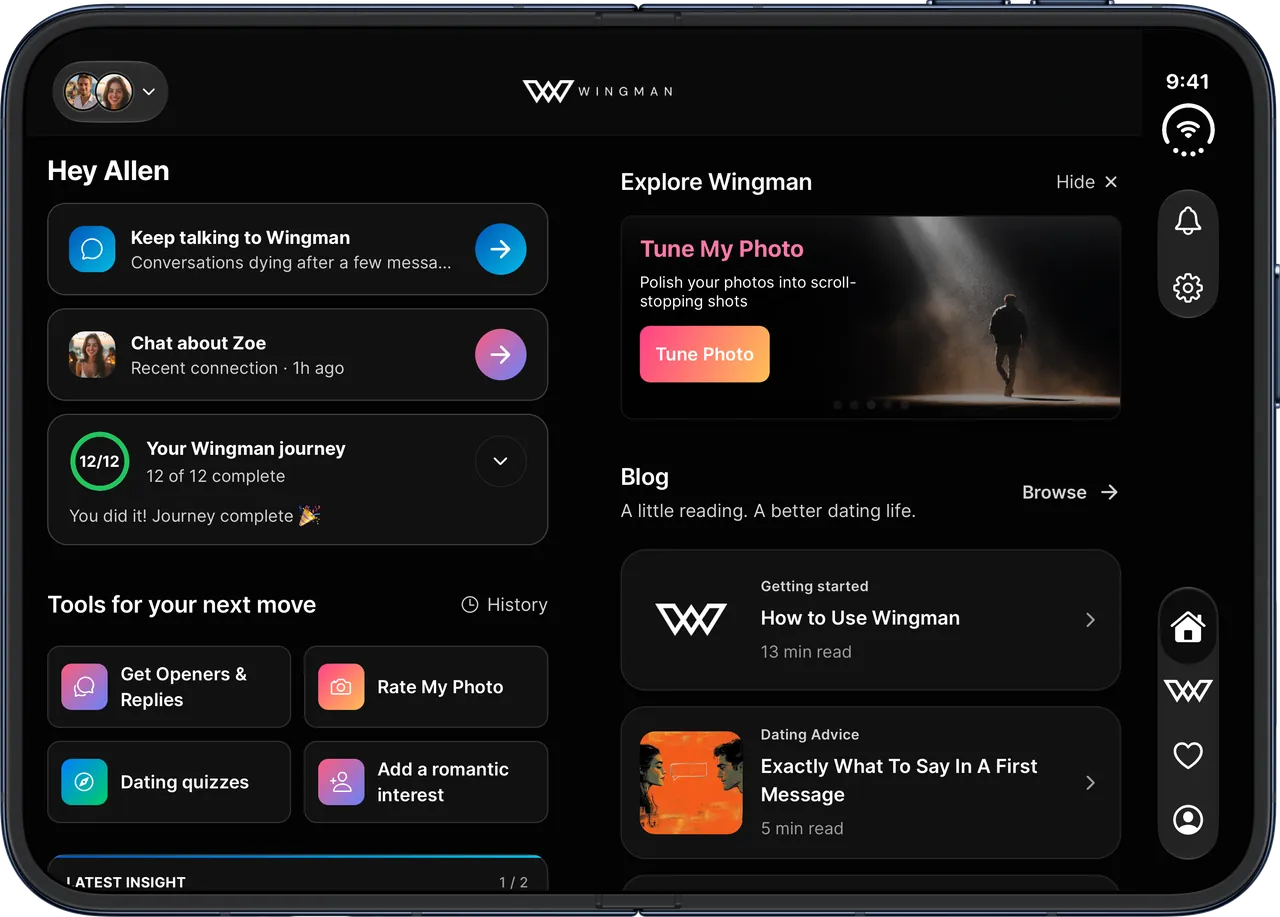Open the account switcher dropdown
This screenshot has width=1280, height=917.
(110, 92)
